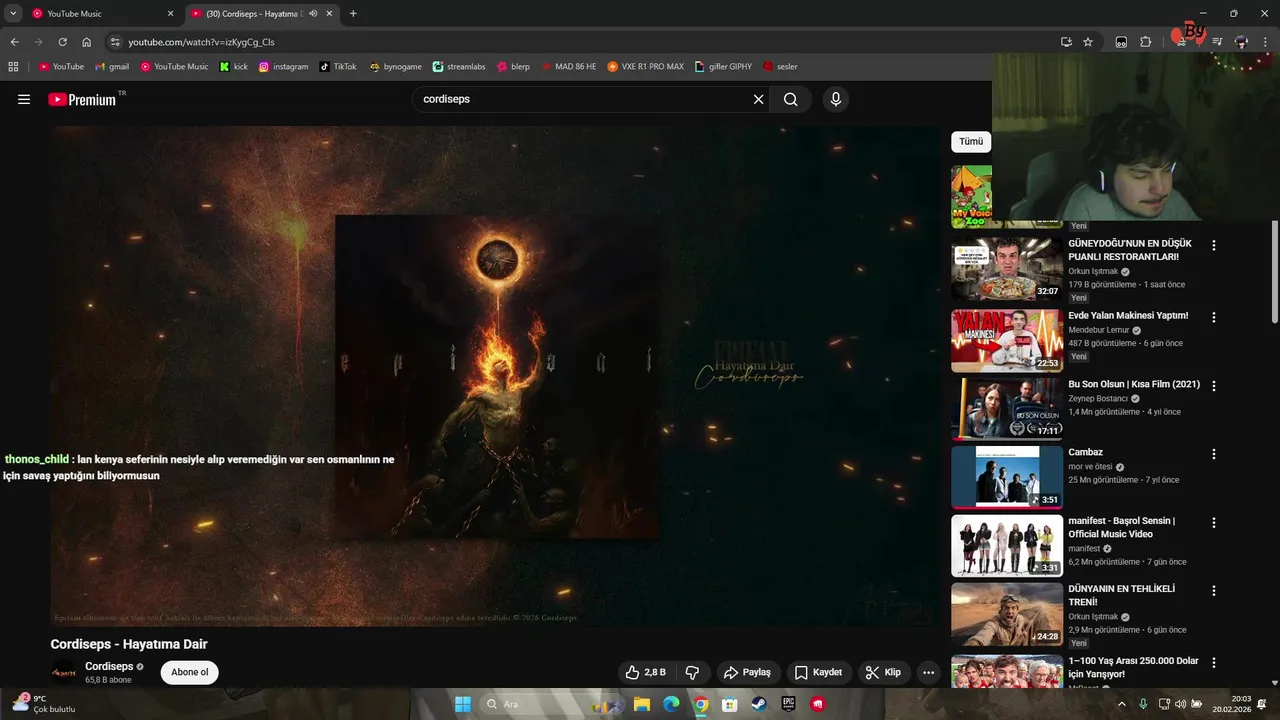Open the Cordiseps channel name link
The image size is (1280, 720).
coord(109,666)
